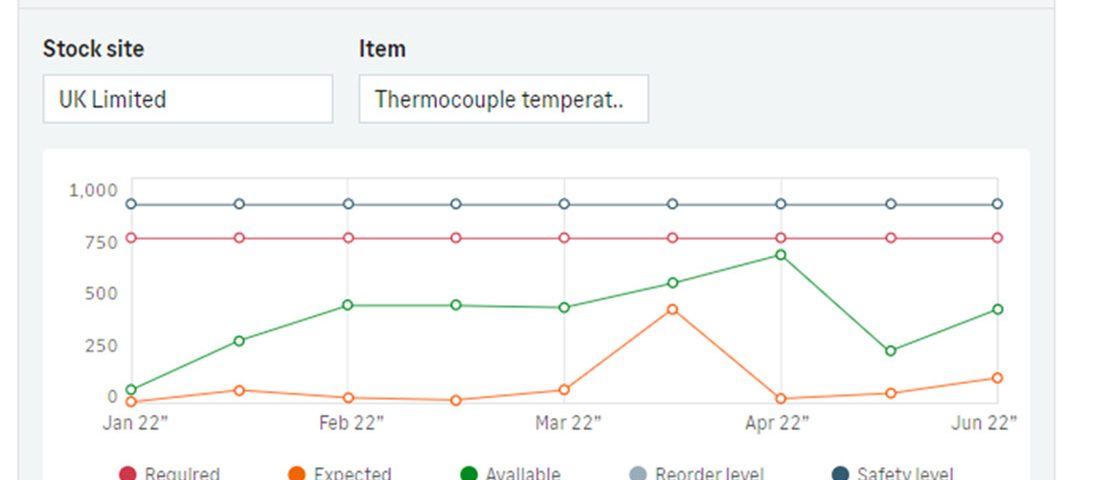Toggle the Reorder level legend dot
The image size is (1100, 480).
click(x=638, y=474)
